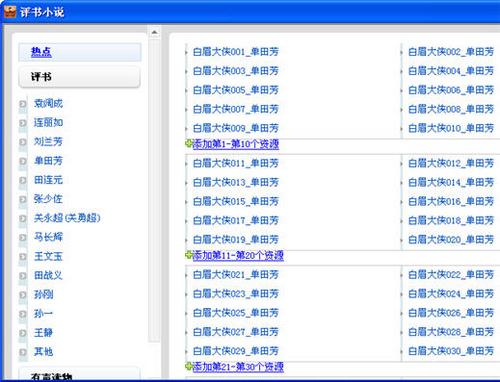The width and height of the screenshot is (500, 382).
Task: Add resources via 添加第21-第30个资源 link
Action: pos(238,367)
